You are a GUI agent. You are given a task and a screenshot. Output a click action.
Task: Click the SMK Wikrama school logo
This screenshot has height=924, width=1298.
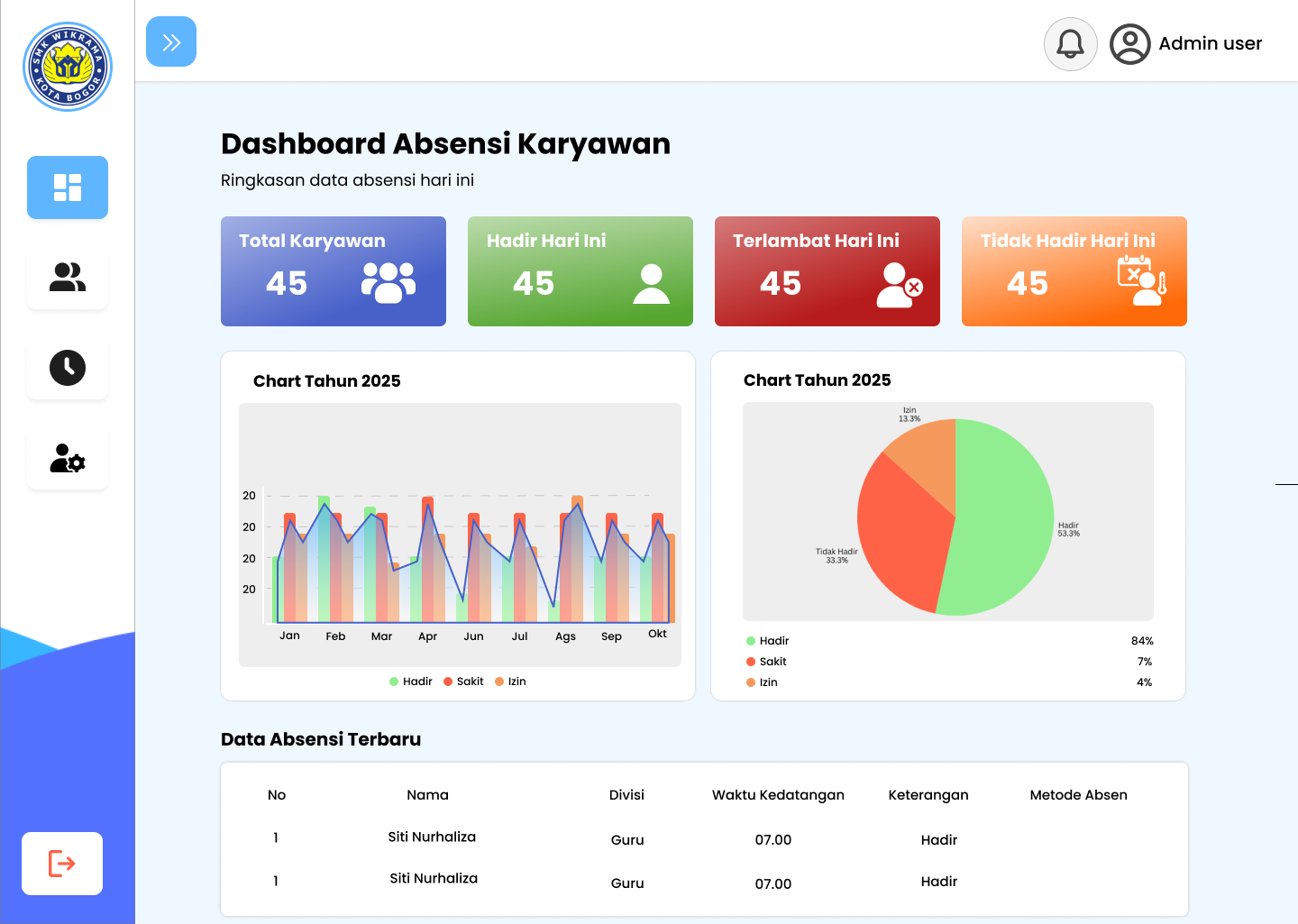(68, 67)
